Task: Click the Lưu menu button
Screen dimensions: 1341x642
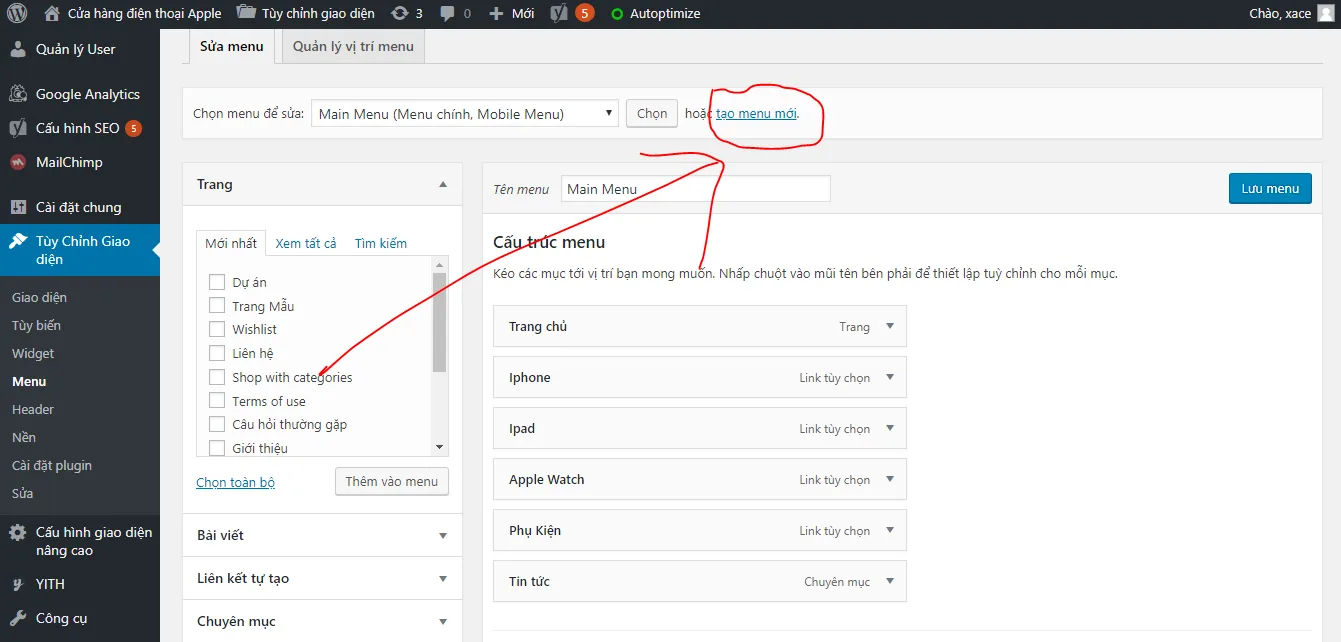Action: pyautogui.click(x=1270, y=188)
